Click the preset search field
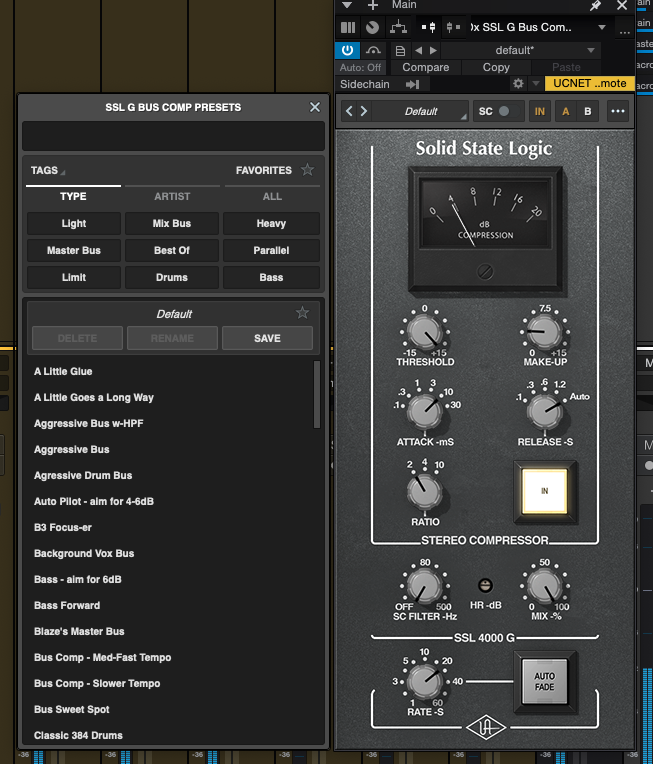653x764 pixels. (173, 136)
